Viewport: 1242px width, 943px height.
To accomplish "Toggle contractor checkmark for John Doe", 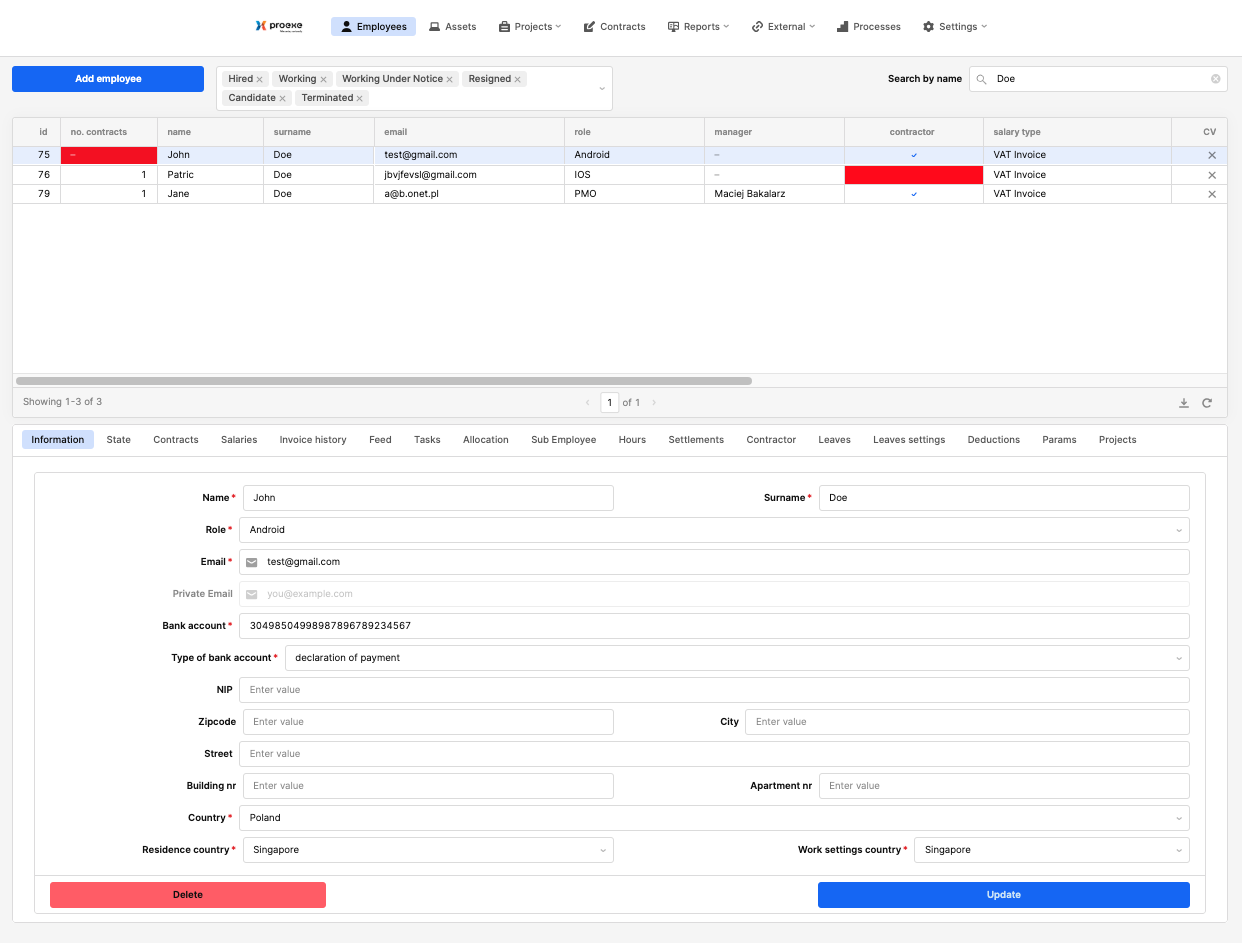I will point(914,156).
